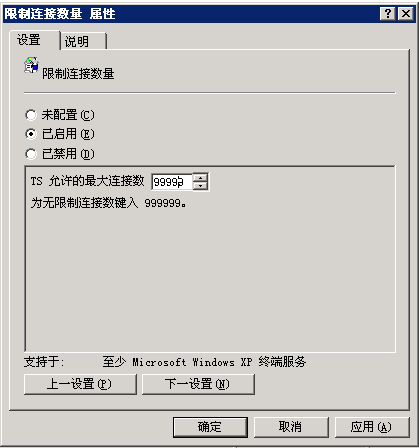
Task: Dismiss changes with 取消
Action: click(x=291, y=427)
